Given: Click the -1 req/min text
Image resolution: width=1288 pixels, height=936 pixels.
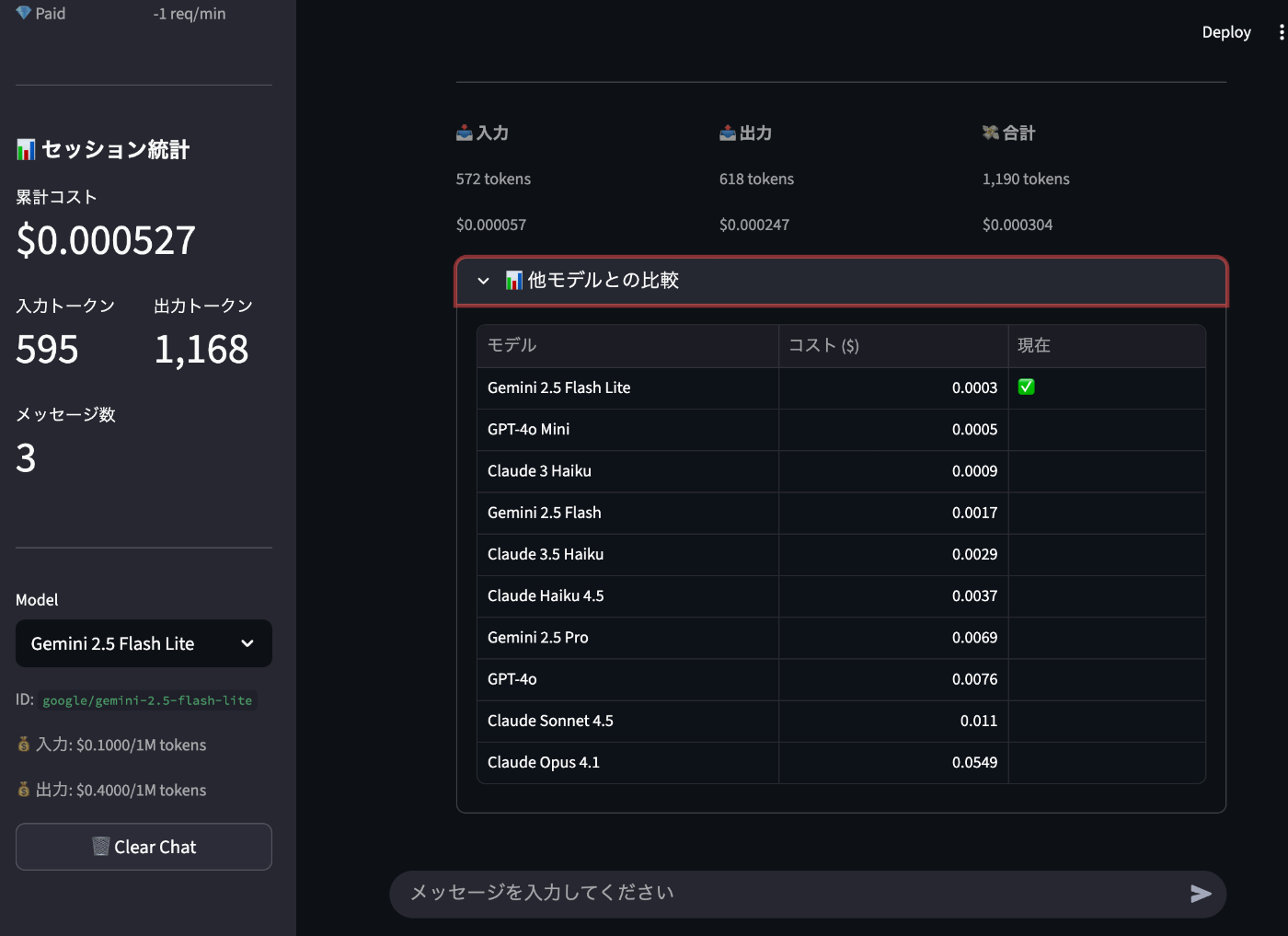Looking at the screenshot, I should click(x=190, y=14).
